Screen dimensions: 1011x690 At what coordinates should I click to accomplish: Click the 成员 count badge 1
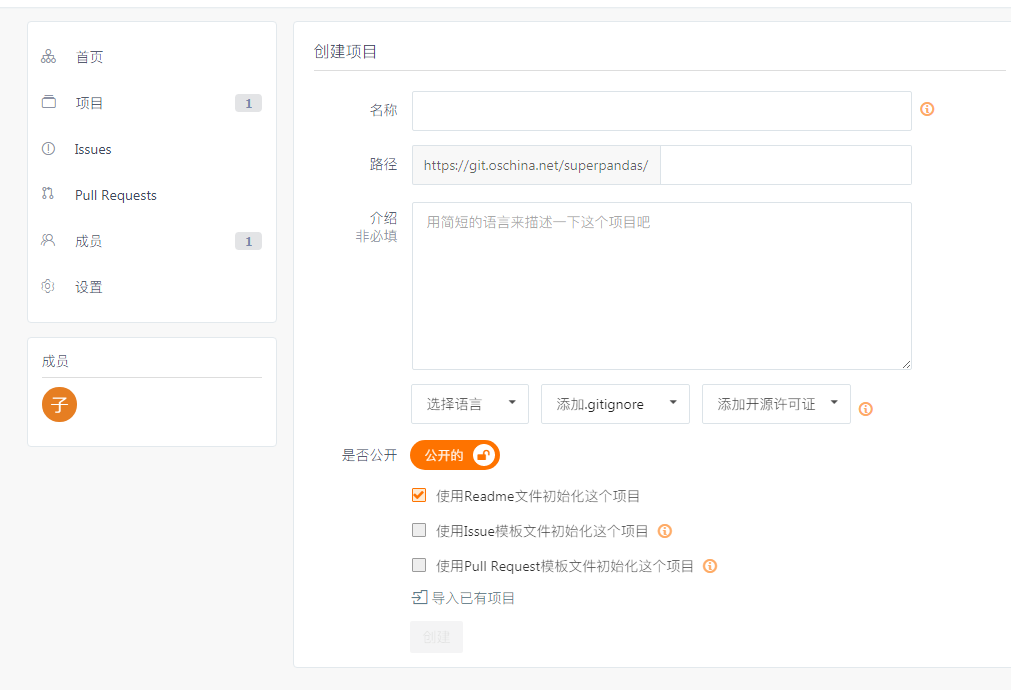click(x=248, y=241)
